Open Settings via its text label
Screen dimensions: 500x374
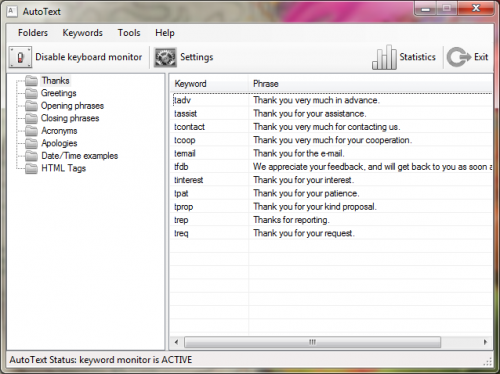coord(197,57)
